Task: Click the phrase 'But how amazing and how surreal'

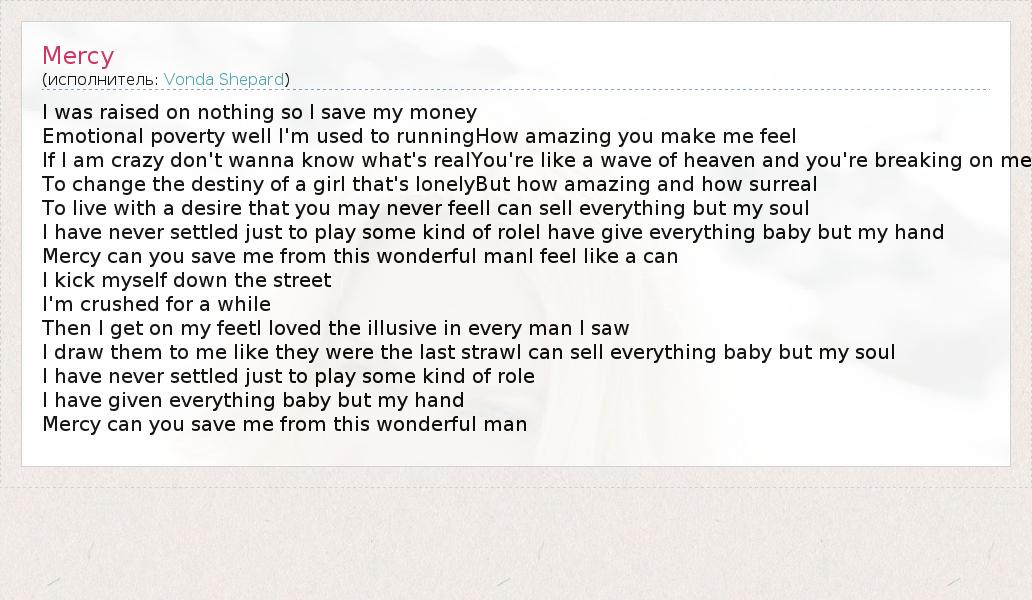Action: click(x=646, y=184)
